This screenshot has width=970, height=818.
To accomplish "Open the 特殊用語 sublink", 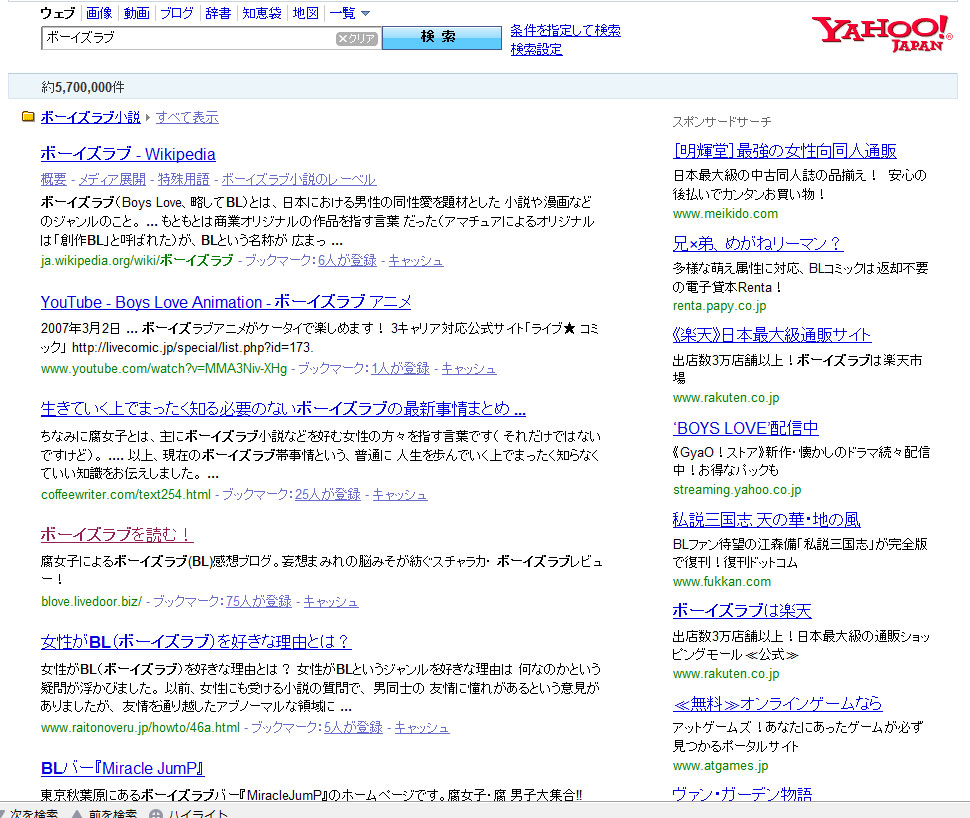I will click(184, 179).
